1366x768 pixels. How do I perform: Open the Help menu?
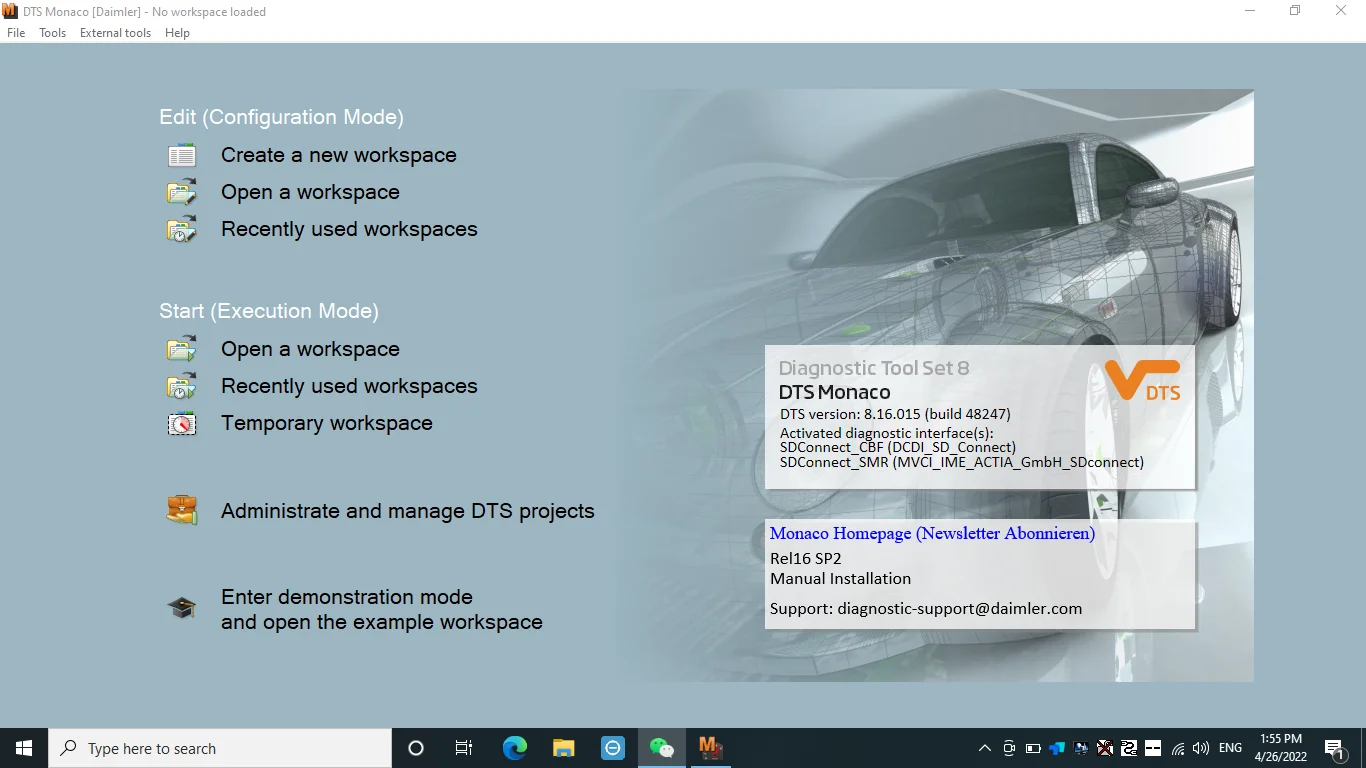click(x=177, y=33)
